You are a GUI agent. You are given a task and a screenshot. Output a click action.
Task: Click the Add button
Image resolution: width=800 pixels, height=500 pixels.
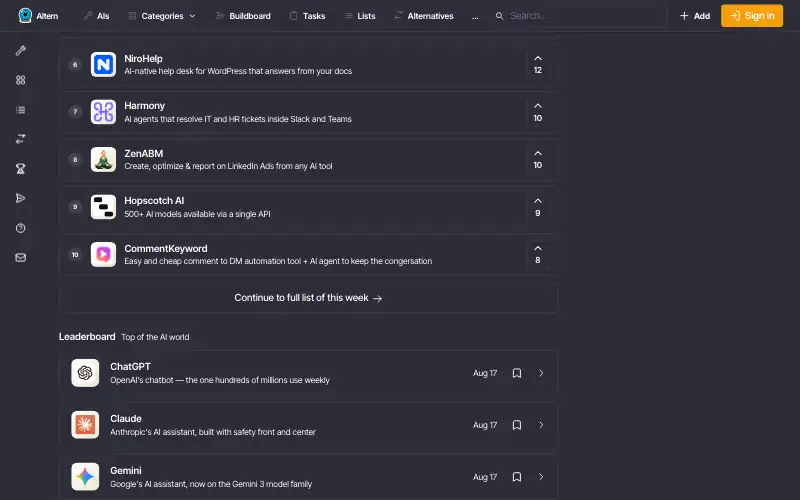695,16
